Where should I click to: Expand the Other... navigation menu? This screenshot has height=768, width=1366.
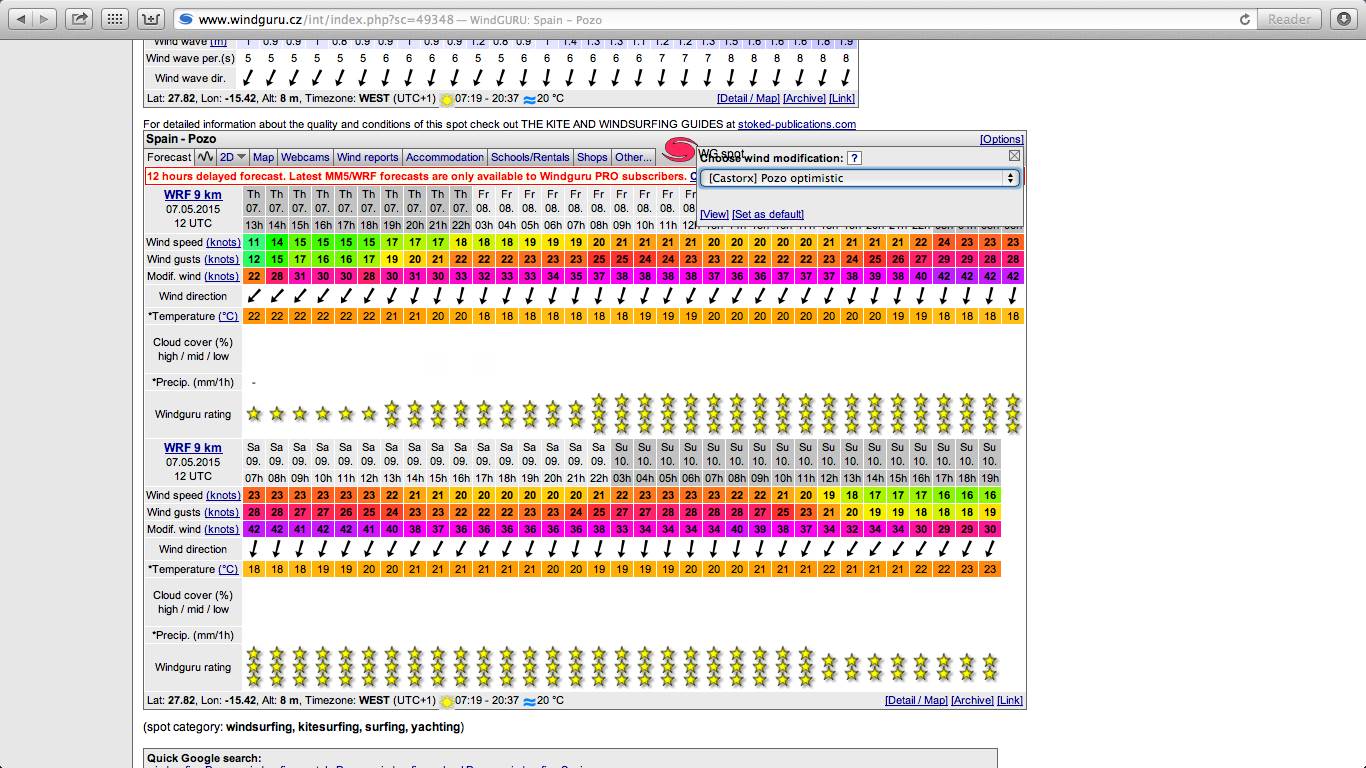click(633, 157)
